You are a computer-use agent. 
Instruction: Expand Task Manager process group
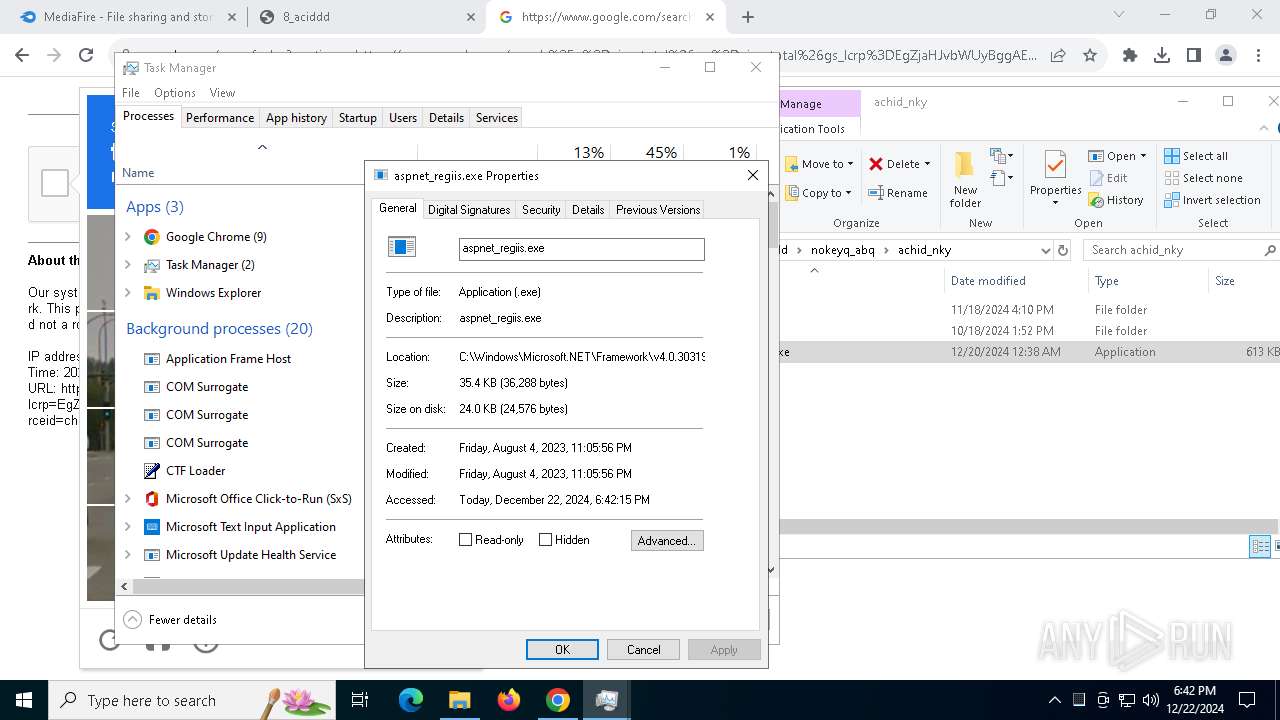click(128, 265)
